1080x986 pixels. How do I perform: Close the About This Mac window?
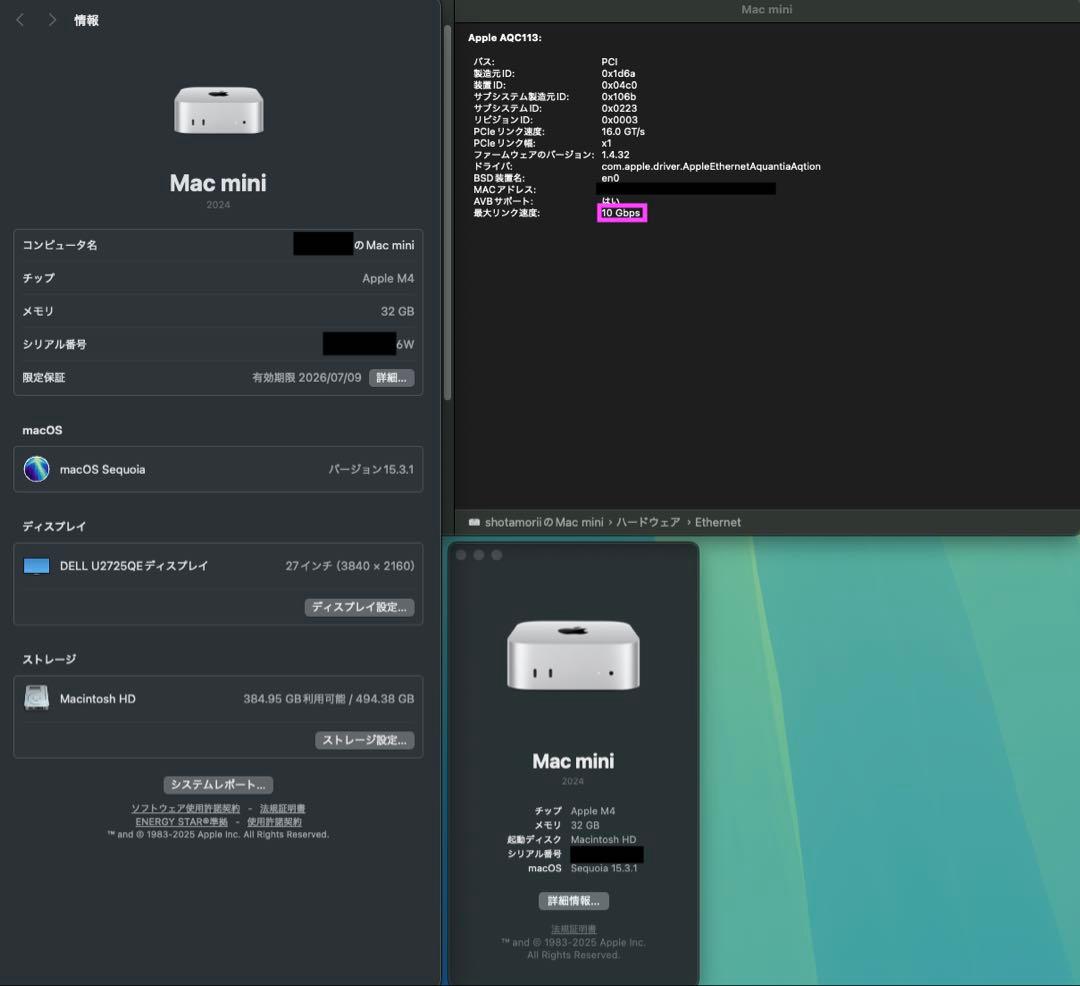click(x=461, y=555)
